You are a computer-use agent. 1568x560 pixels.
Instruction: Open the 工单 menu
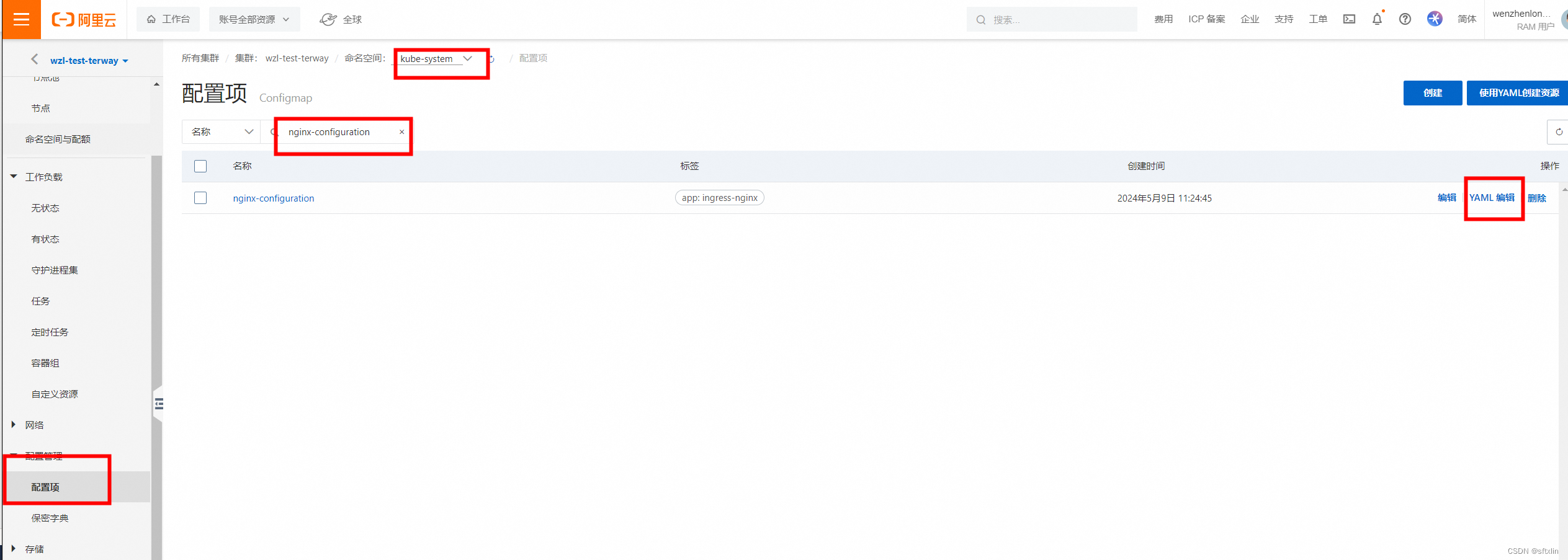(1318, 19)
